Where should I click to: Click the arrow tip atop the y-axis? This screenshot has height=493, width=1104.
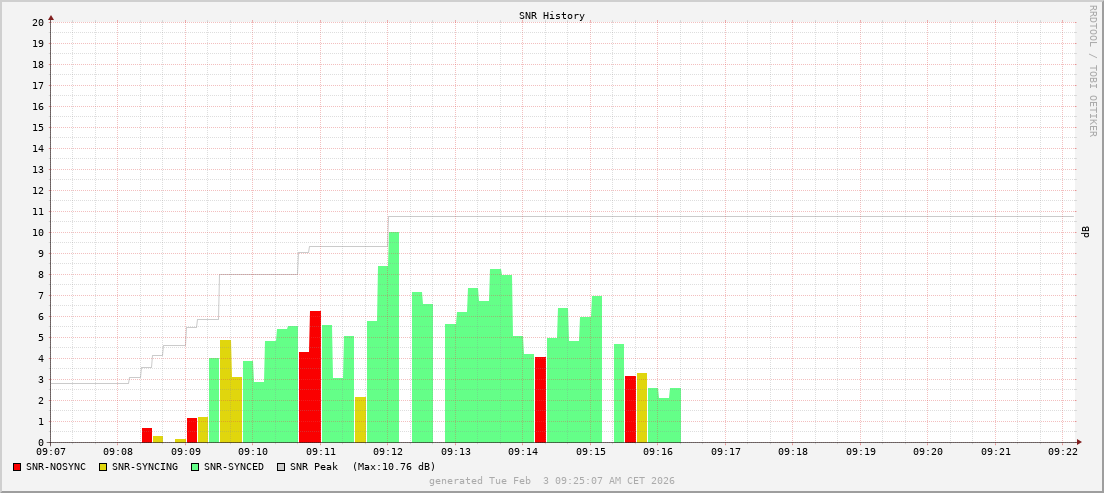pyautogui.click(x=51, y=17)
